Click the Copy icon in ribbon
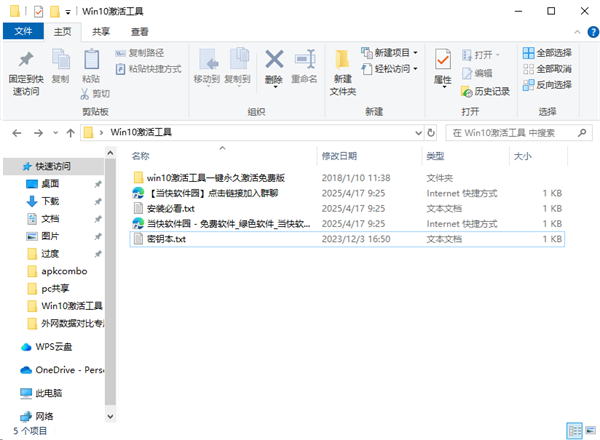Screen dimensions: 600x440 point(60,60)
